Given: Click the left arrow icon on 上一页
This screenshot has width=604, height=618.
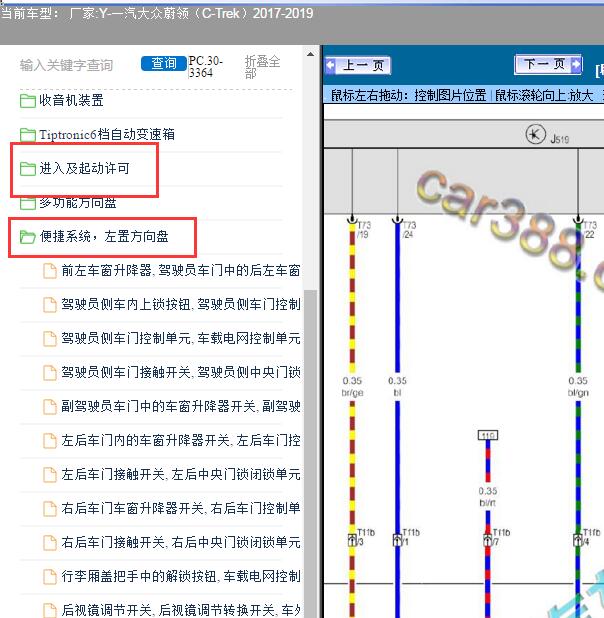Looking at the screenshot, I should [x=330, y=65].
